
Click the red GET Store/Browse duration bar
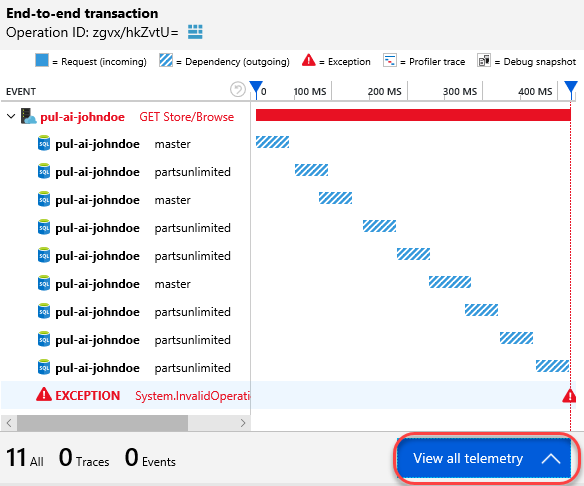pos(413,115)
